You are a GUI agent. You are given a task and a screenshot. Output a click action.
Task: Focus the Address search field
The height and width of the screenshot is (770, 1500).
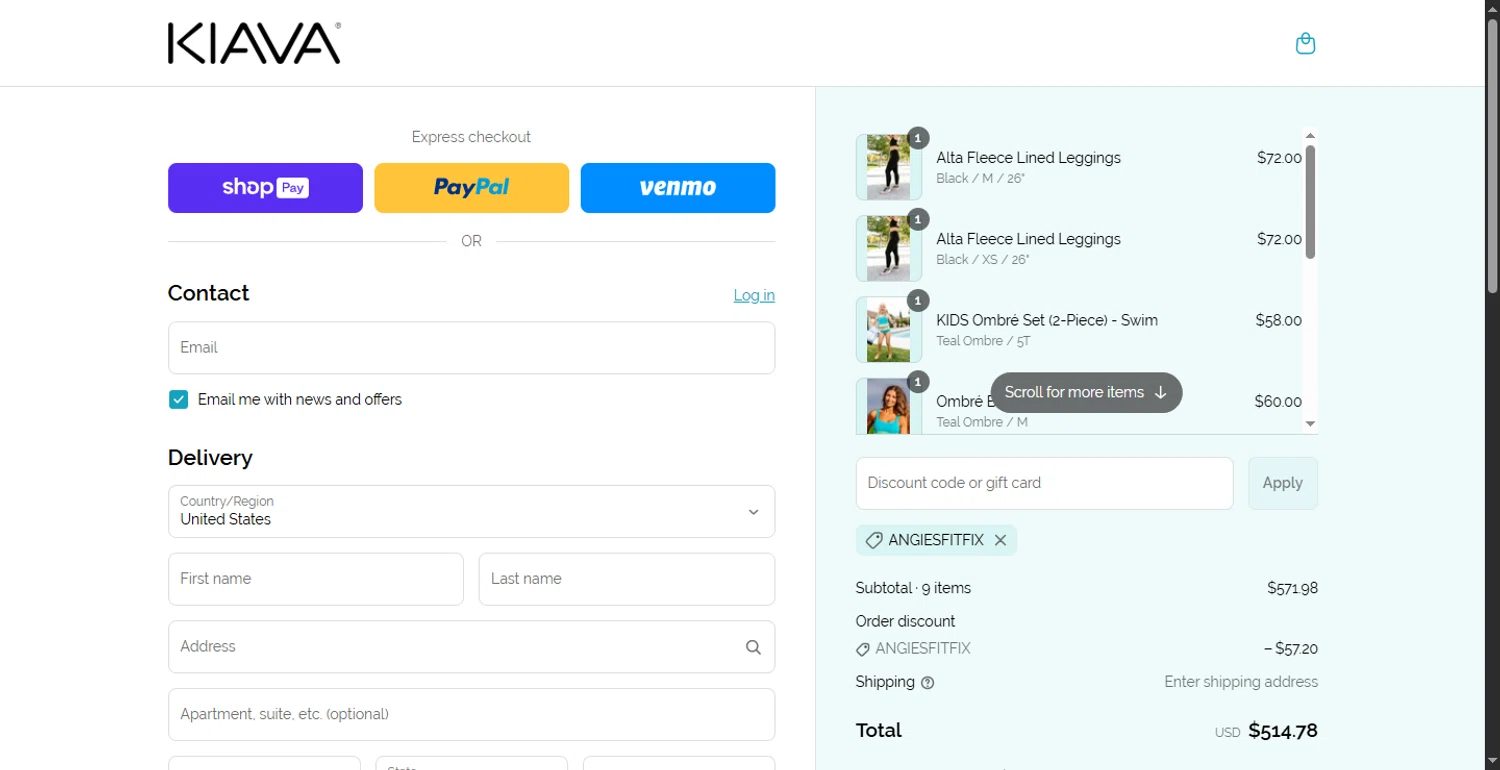(x=471, y=647)
